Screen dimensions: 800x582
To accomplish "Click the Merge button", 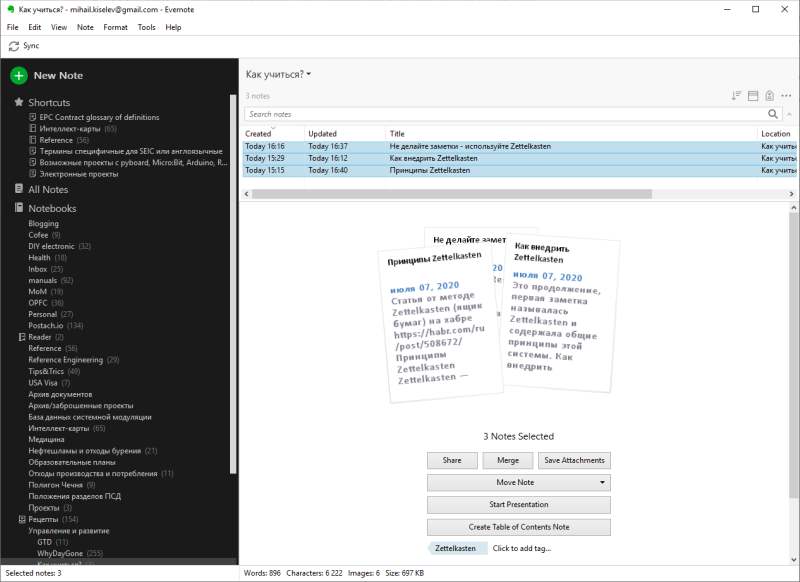I will coord(508,460).
